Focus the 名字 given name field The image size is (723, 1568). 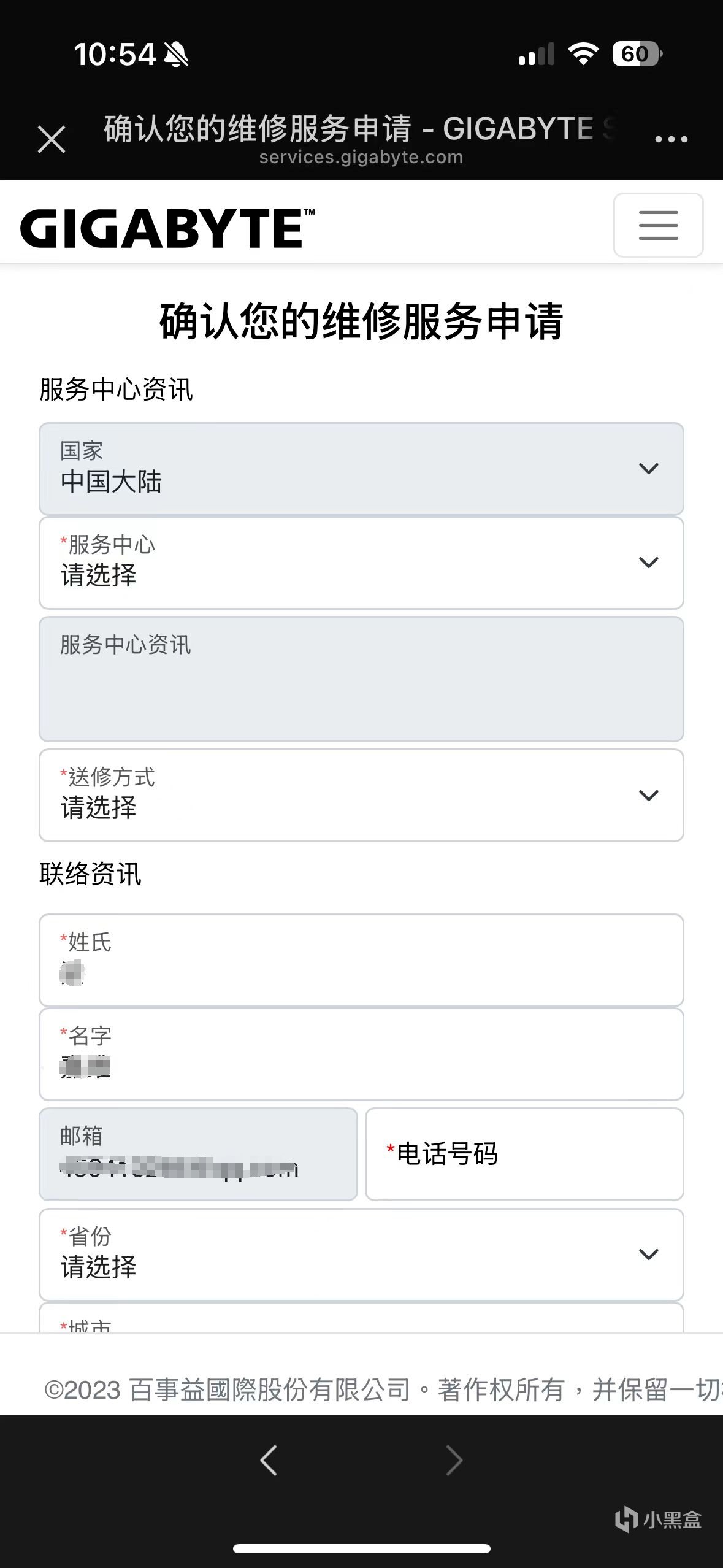click(x=361, y=1054)
